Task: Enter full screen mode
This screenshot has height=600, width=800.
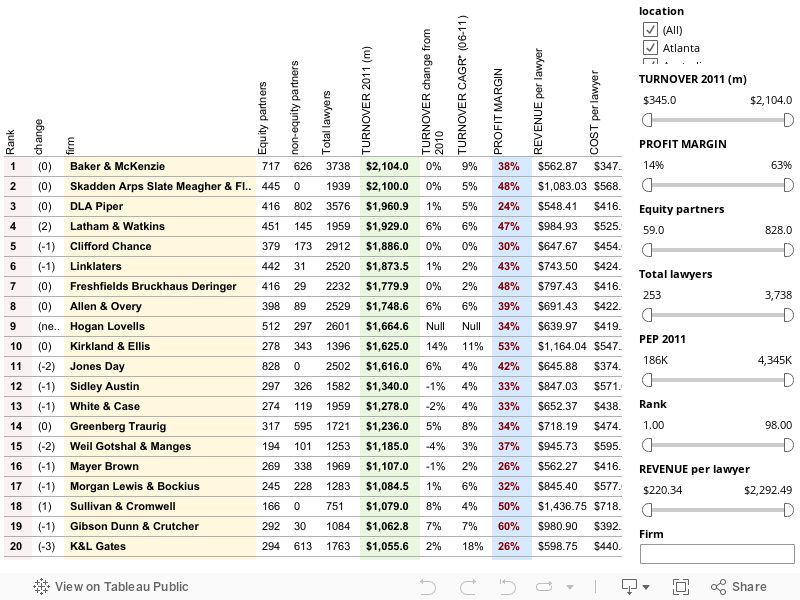Action: 681,587
